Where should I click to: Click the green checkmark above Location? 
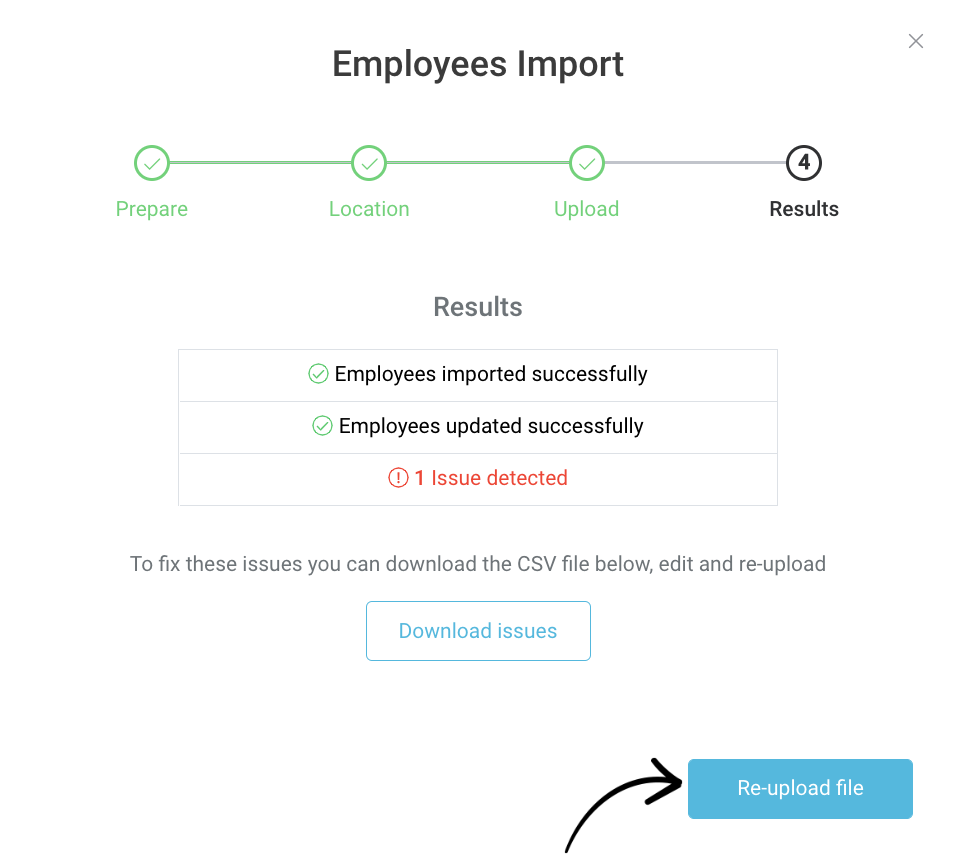click(369, 163)
